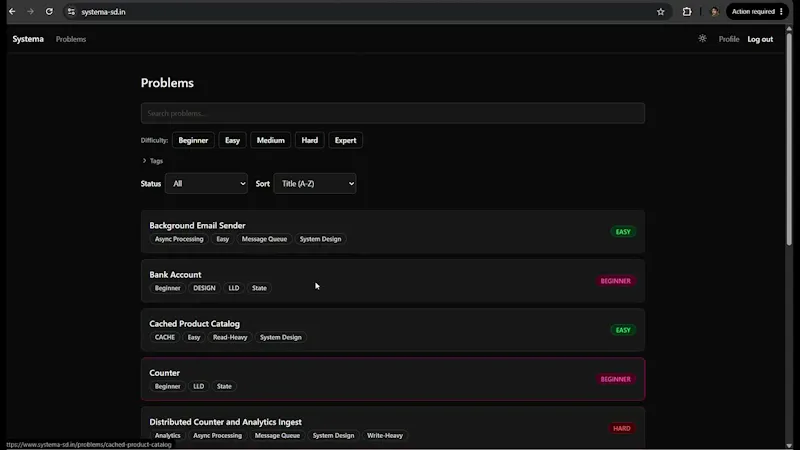800x450 pixels.
Task: Open the Sort dropdown Title (A-Z)
Action: 315,184
